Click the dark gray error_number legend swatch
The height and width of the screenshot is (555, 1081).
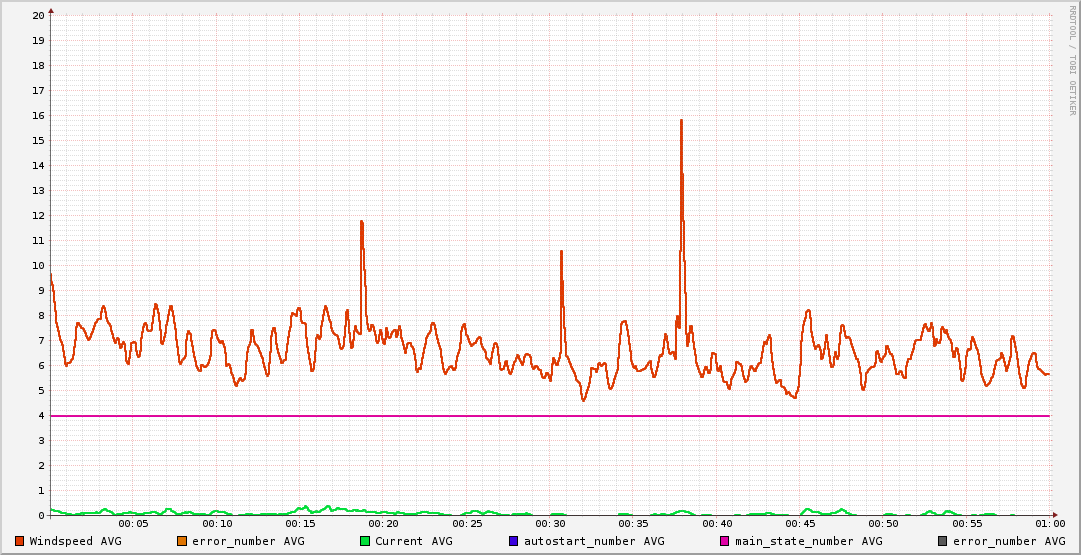click(942, 541)
